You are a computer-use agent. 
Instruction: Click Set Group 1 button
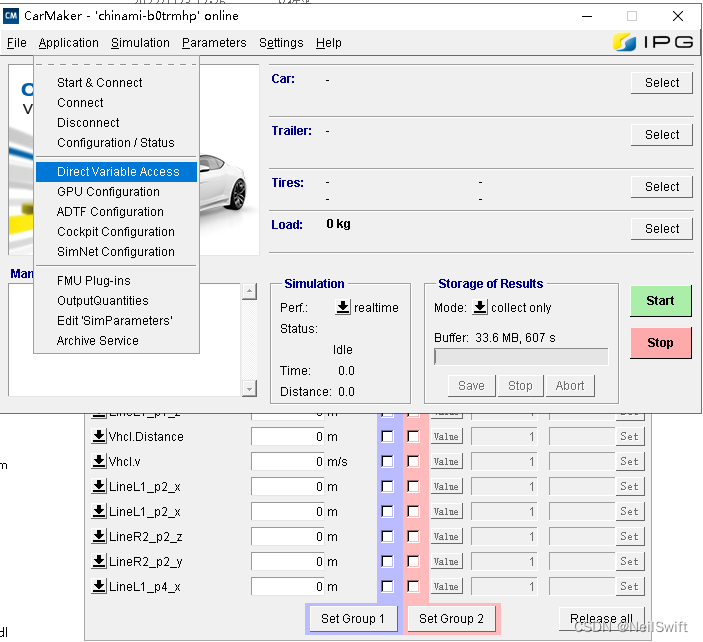click(353, 619)
